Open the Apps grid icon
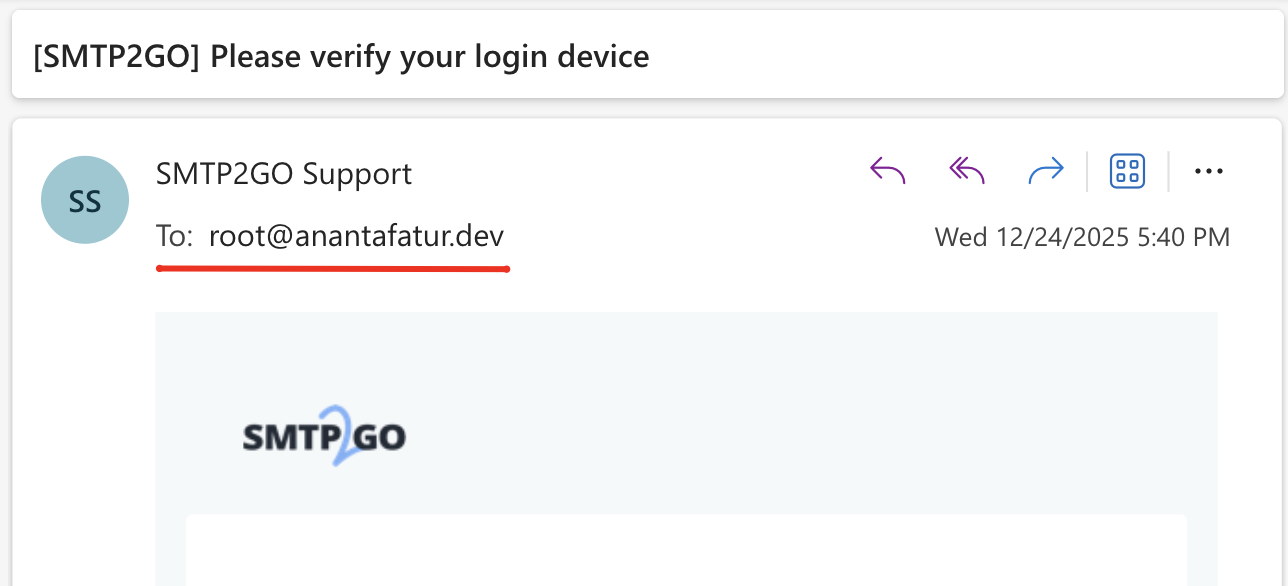1288x586 pixels. (1127, 171)
